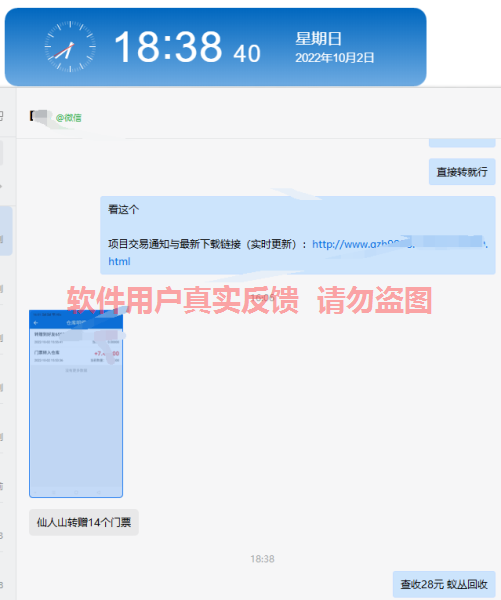Open the phone screenshot image thumbnail

[x=76, y=404]
